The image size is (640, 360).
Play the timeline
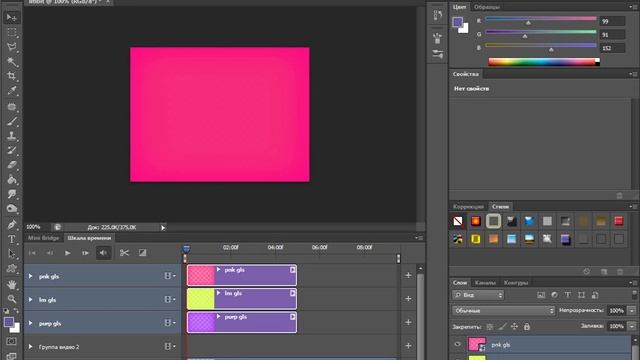pos(68,253)
